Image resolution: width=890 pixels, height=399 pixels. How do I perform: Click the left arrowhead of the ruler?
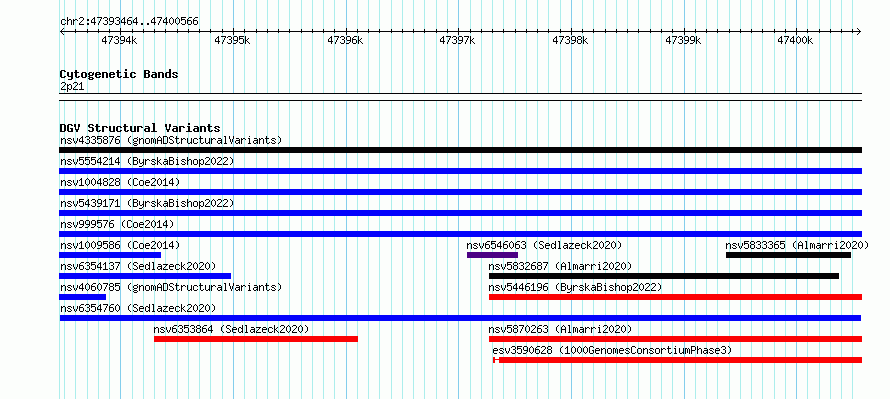(x=62, y=31)
